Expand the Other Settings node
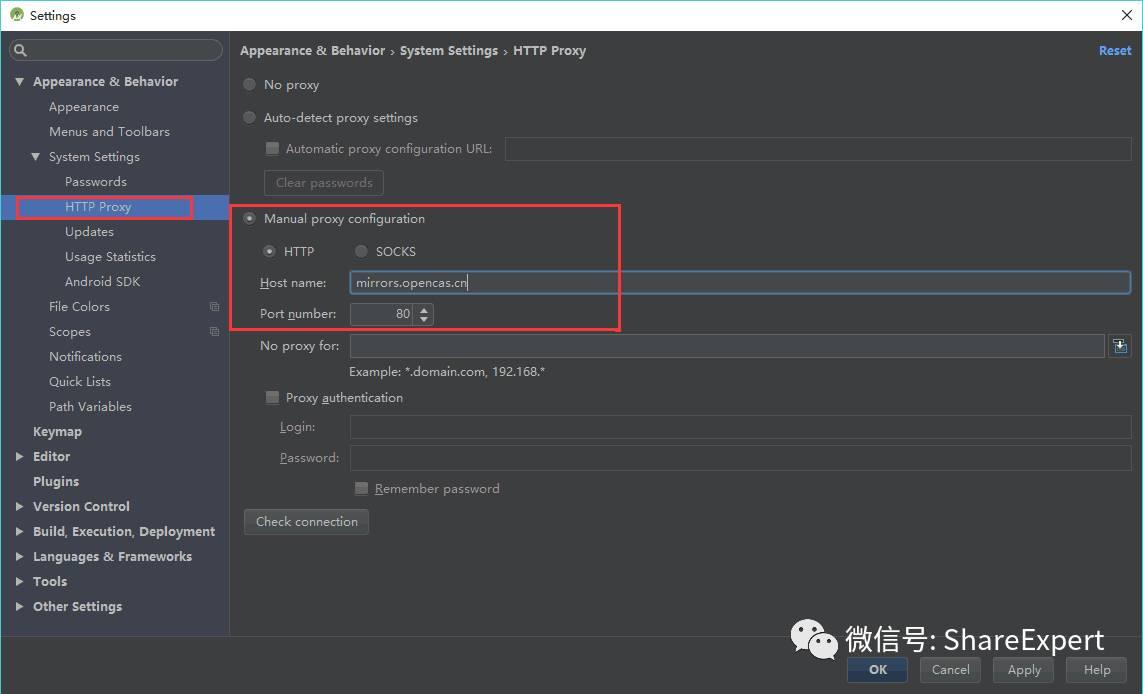 coord(20,607)
